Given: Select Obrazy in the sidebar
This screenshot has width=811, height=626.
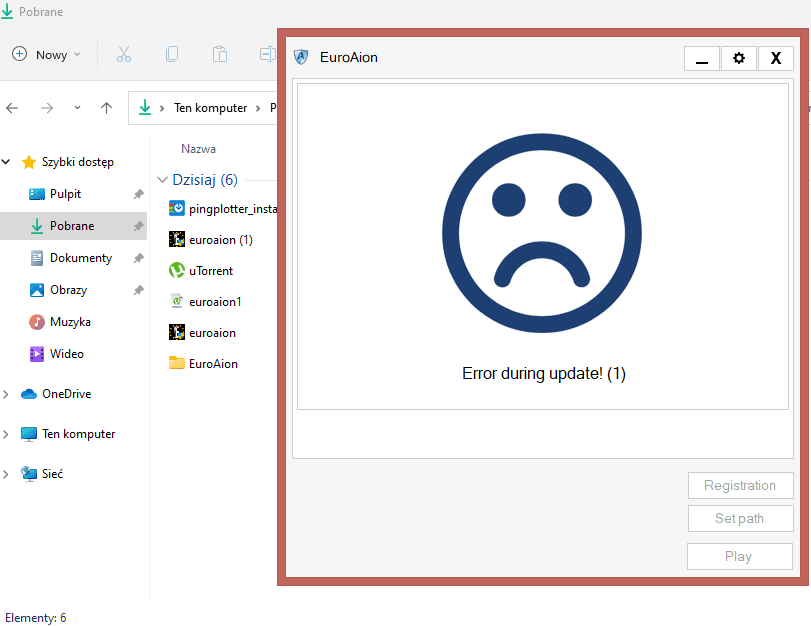Looking at the screenshot, I should point(68,290).
